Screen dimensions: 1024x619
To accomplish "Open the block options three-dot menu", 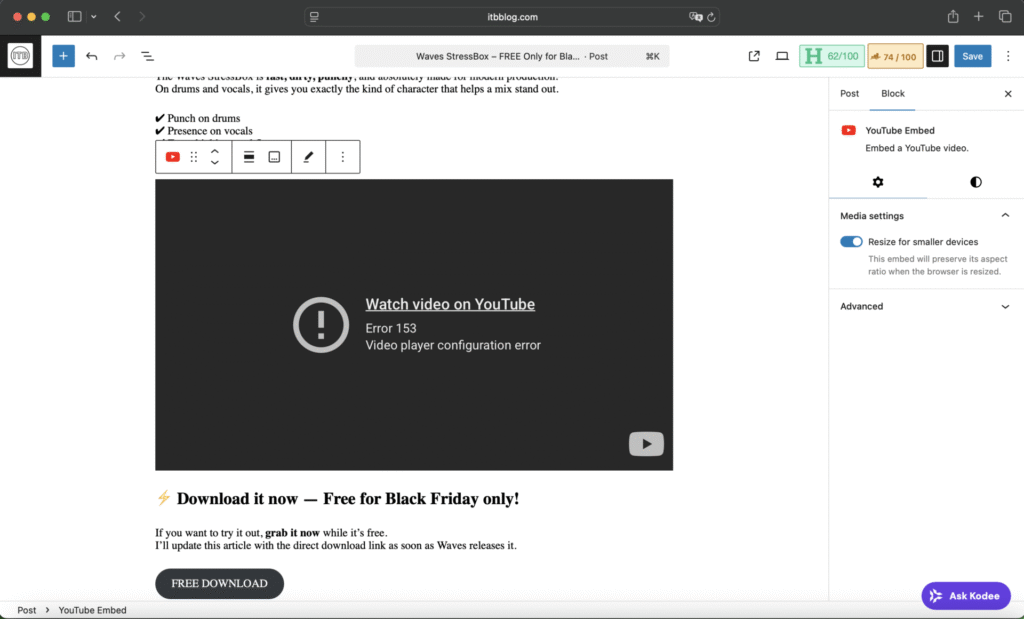I will pyautogui.click(x=342, y=156).
